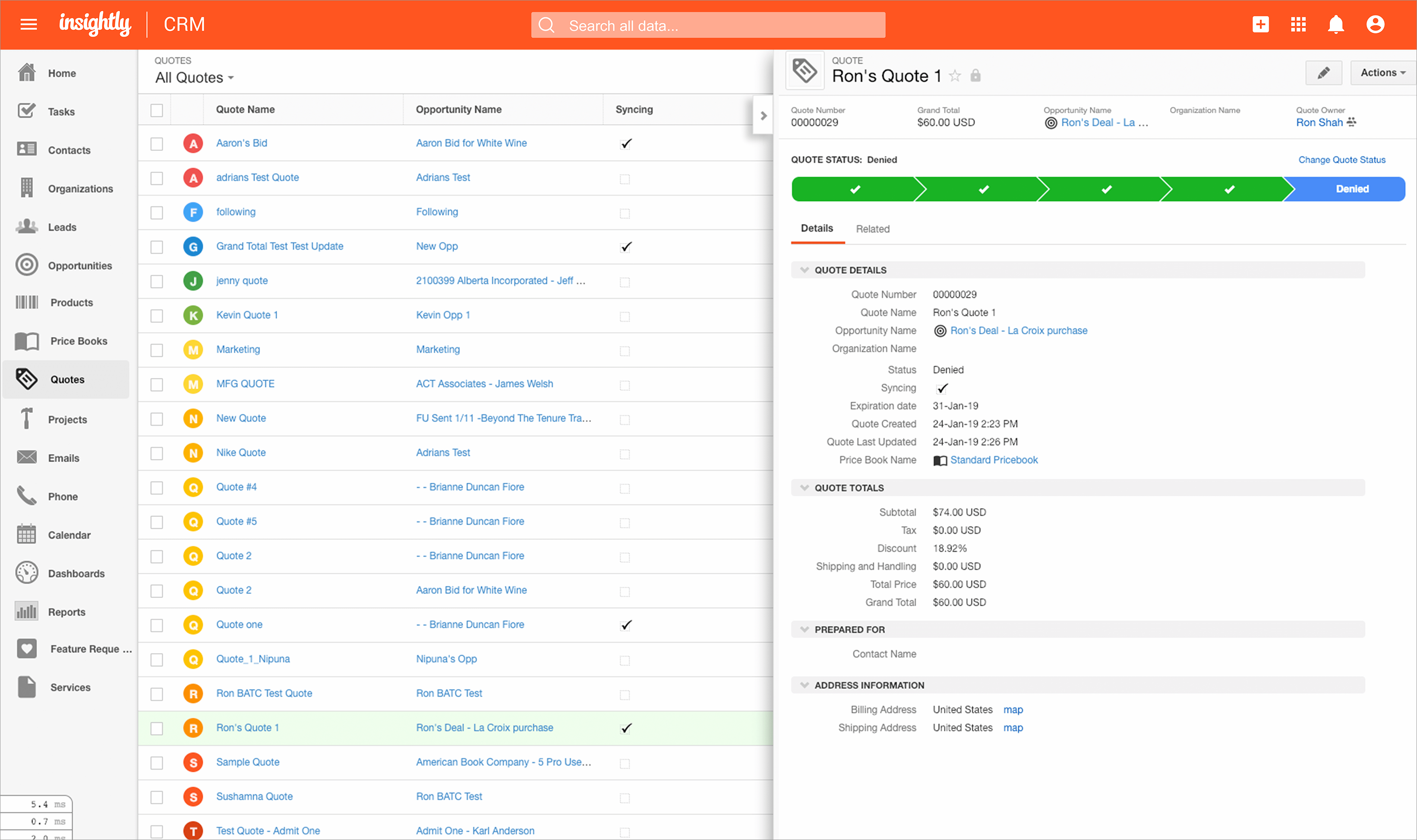Click the Dashboards sidebar icon

coord(27,573)
